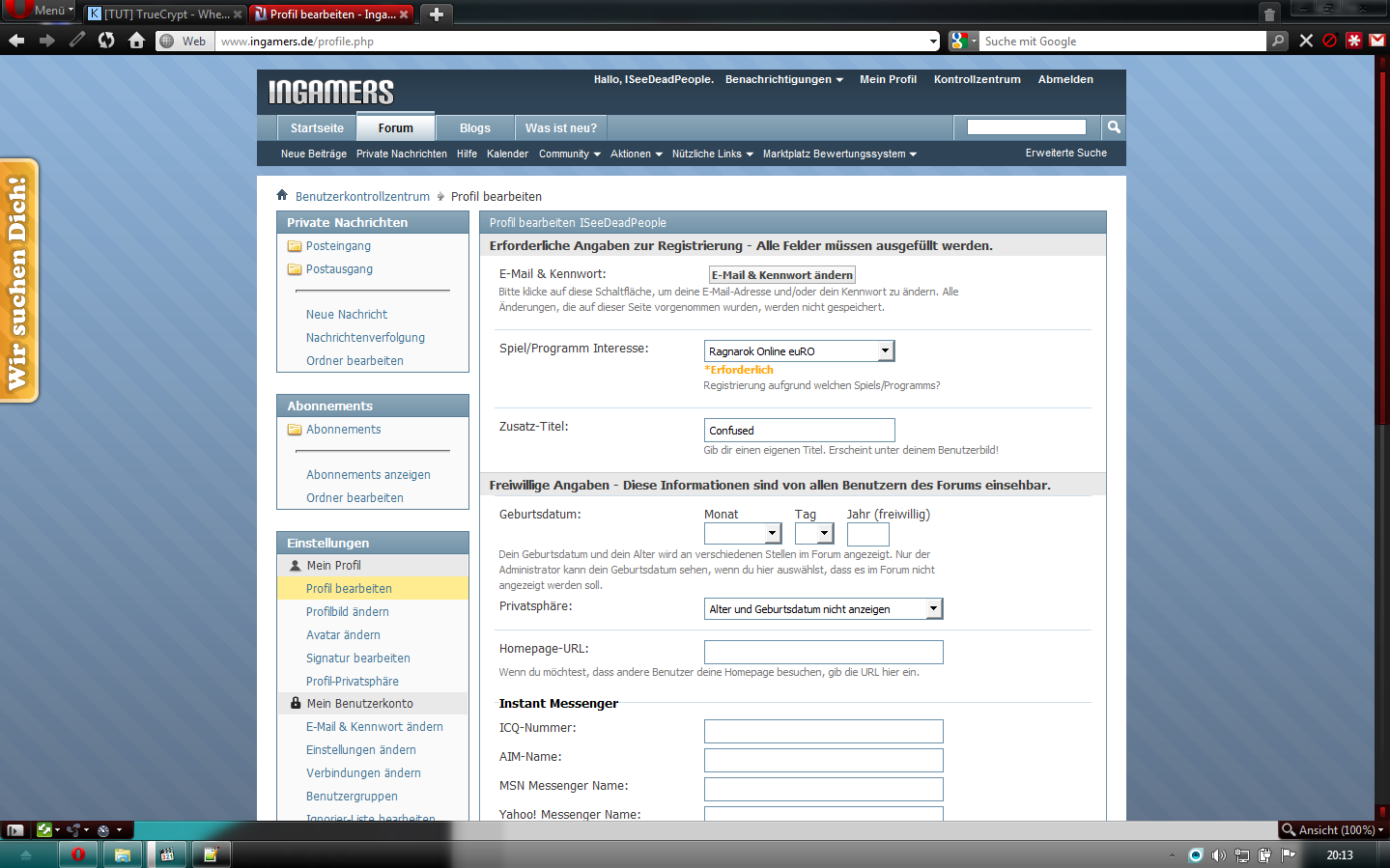Image resolution: width=1390 pixels, height=868 pixels.
Task: Open the Tag birthday dropdown
Action: pyautogui.click(x=824, y=534)
